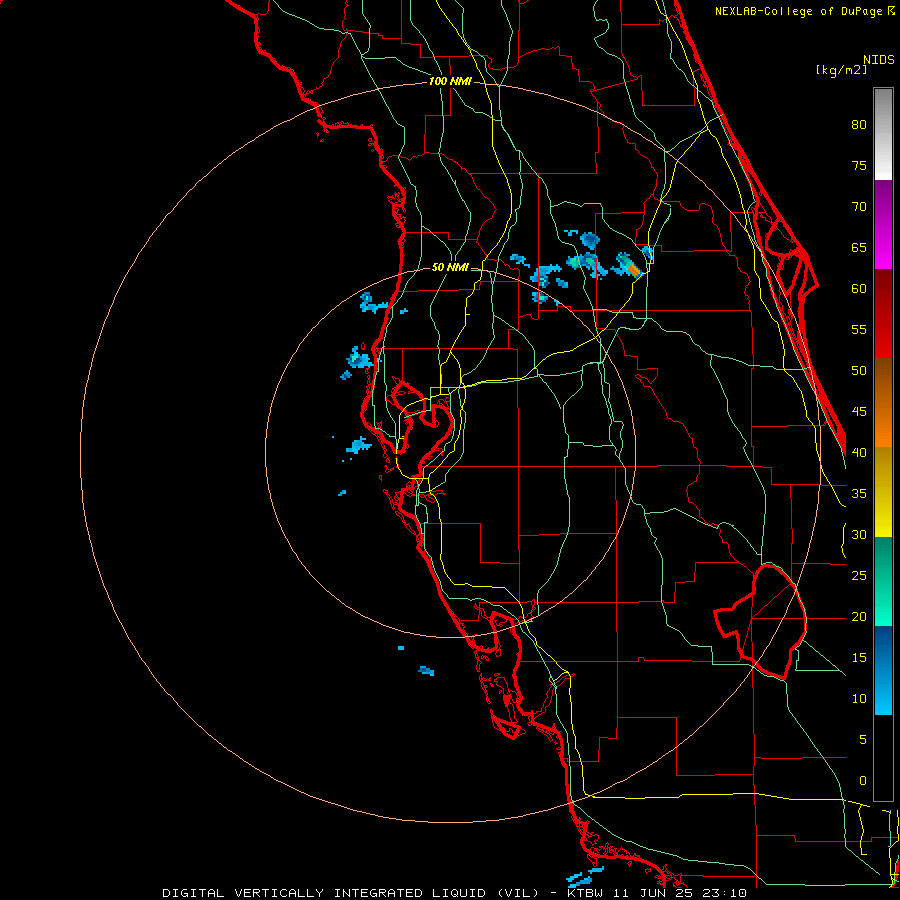Pick the purple-magenta segment of color bar

pyautogui.click(x=883, y=225)
